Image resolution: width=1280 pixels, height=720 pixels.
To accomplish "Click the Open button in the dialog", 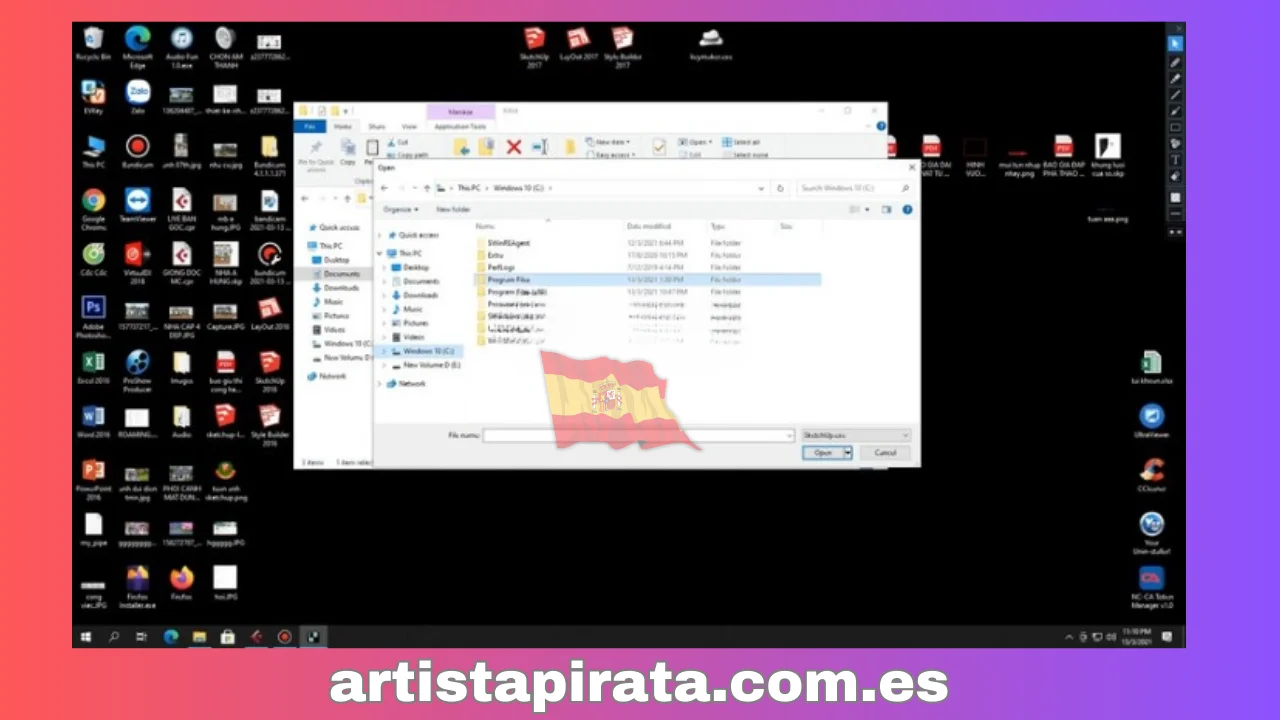I will point(823,453).
